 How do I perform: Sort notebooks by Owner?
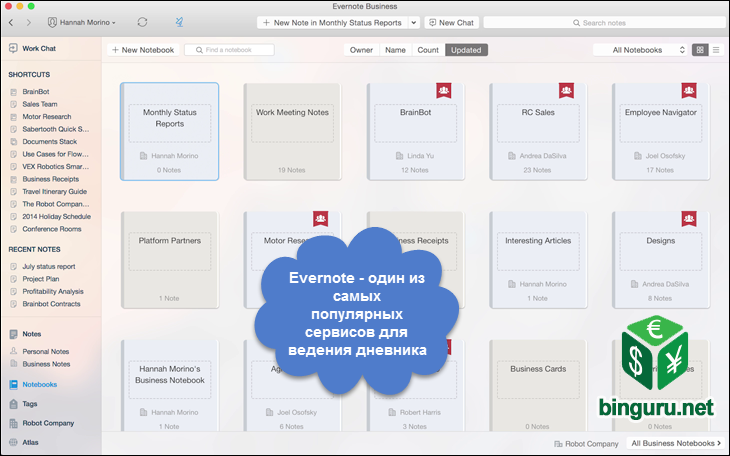[361, 50]
